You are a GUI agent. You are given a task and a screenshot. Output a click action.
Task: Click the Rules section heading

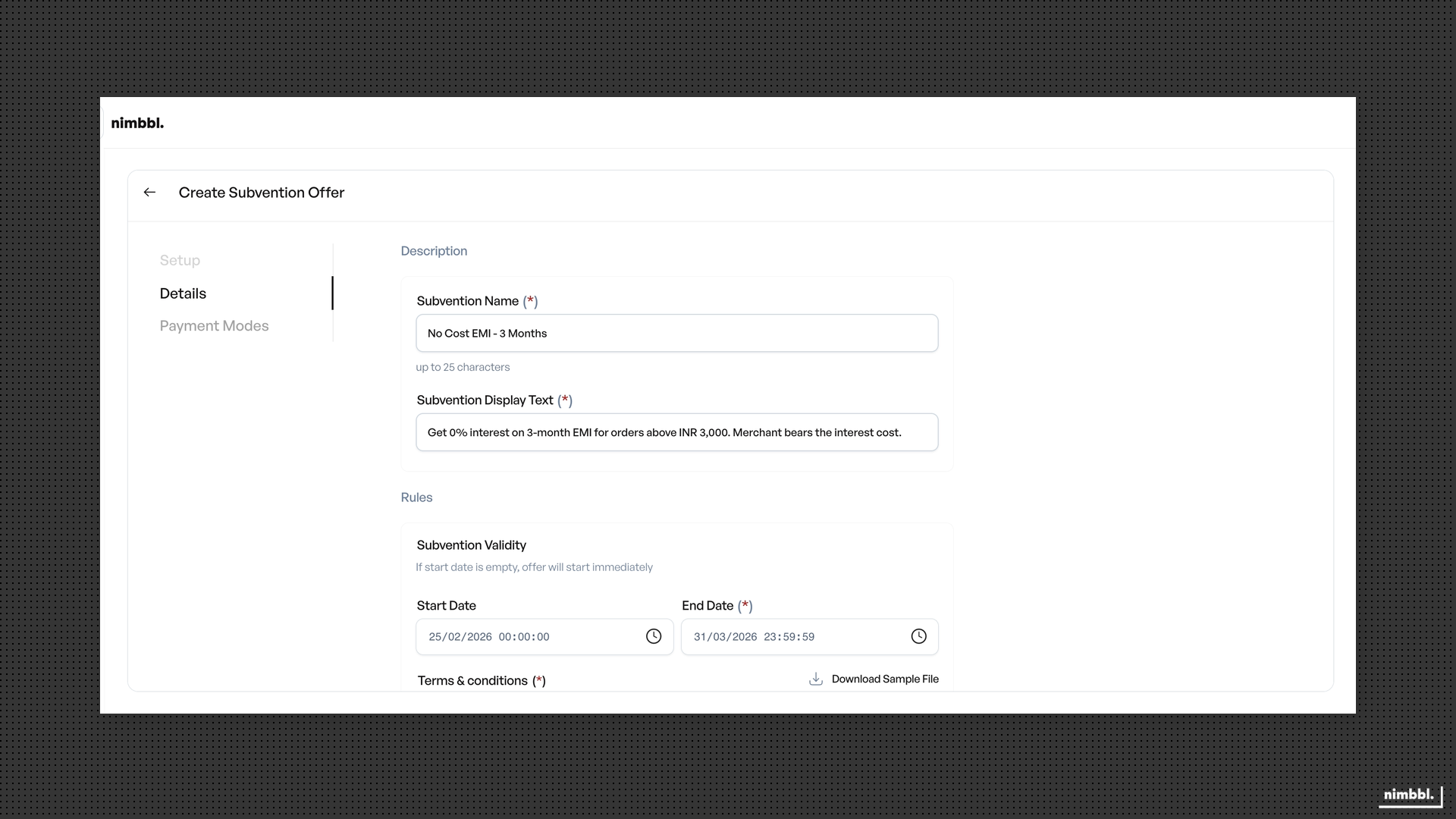(x=416, y=497)
